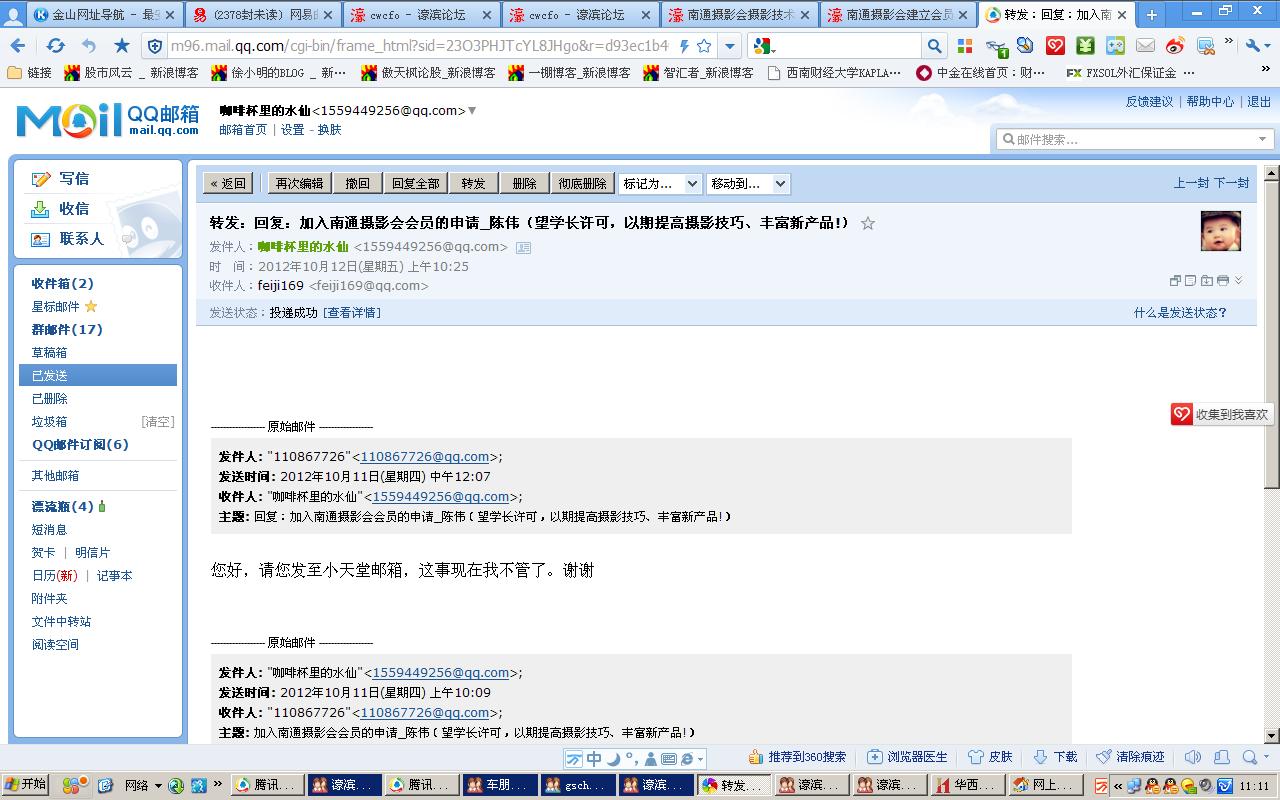Click the 收信 receive mail icon
Image resolution: width=1280 pixels, height=800 pixels.
coord(40,209)
